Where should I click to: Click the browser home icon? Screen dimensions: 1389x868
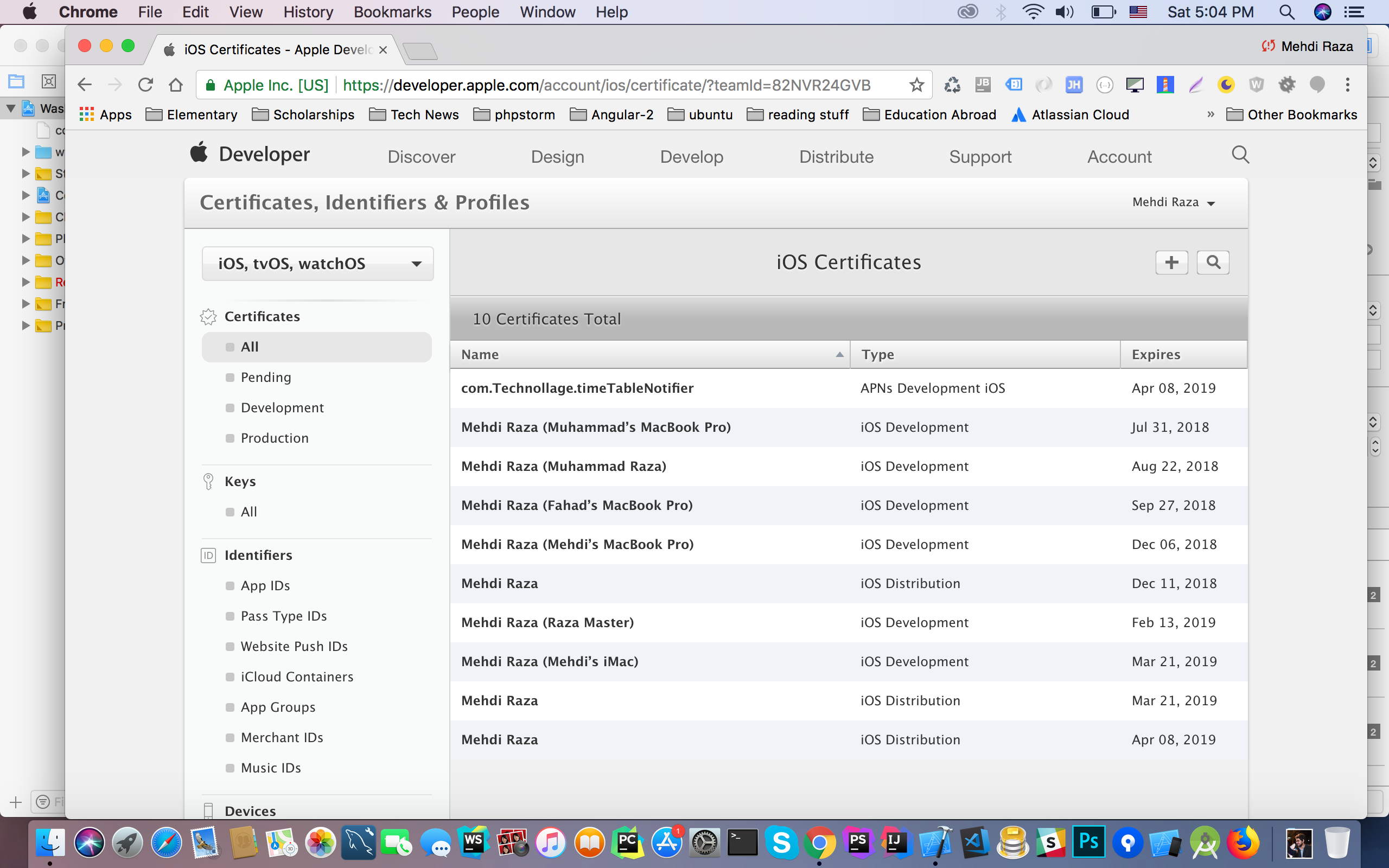point(176,85)
